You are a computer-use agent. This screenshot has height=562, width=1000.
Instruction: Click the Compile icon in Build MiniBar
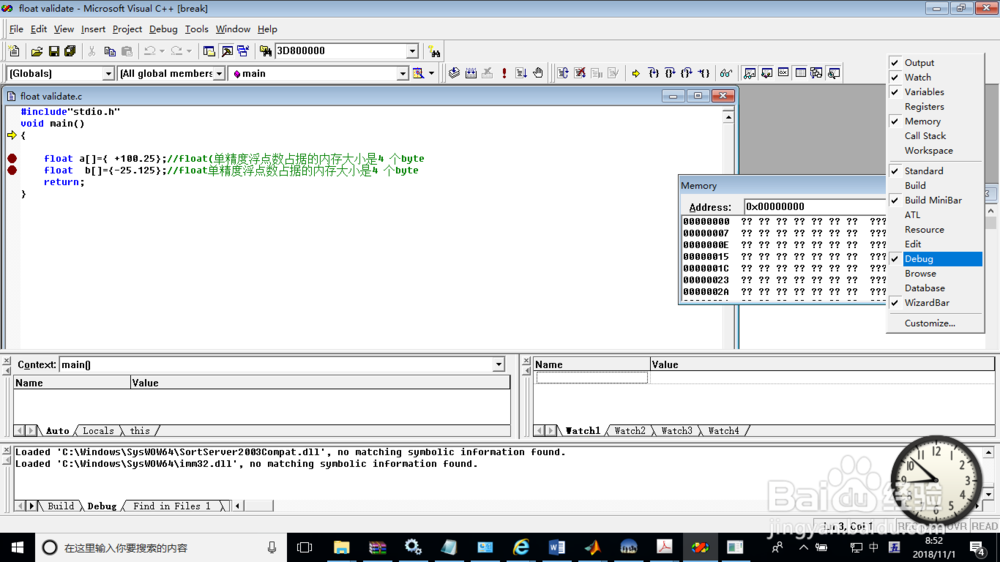coord(454,73)
